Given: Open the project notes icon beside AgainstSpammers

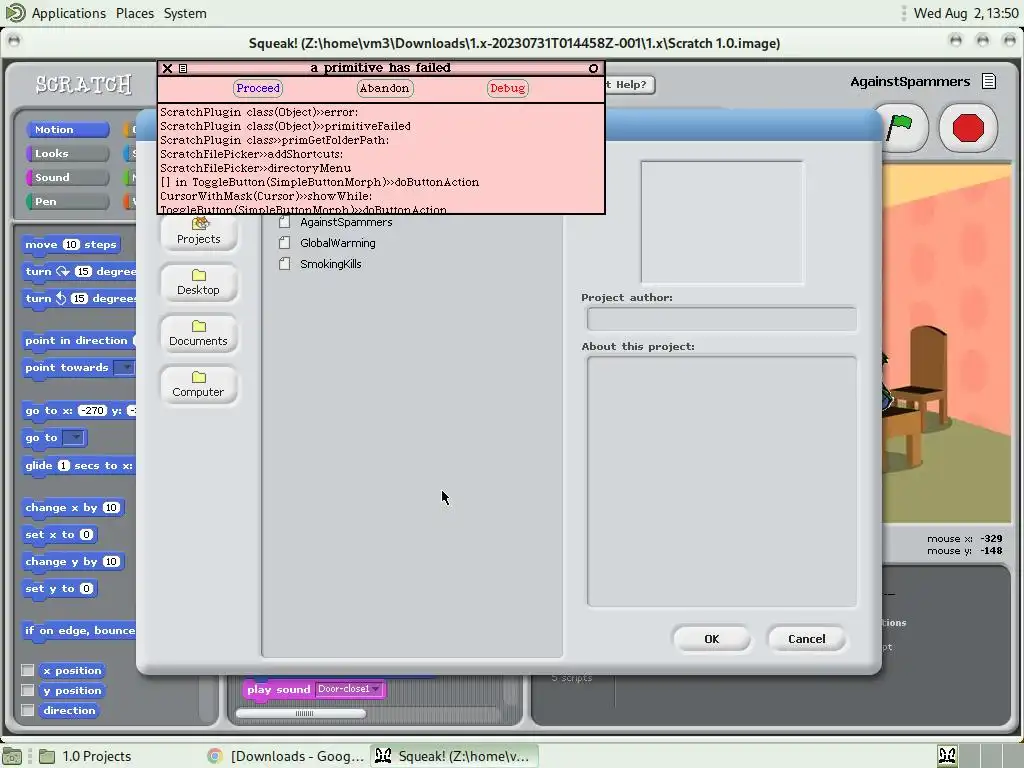Looking at the screenshot, I should 989,82.
